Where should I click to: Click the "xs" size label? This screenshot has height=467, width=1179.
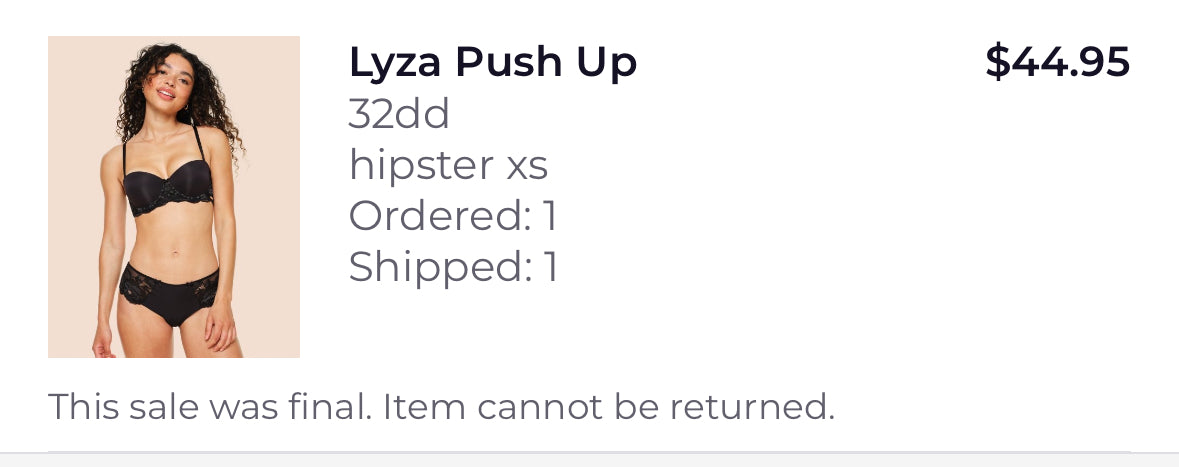[x=527, y=165]
